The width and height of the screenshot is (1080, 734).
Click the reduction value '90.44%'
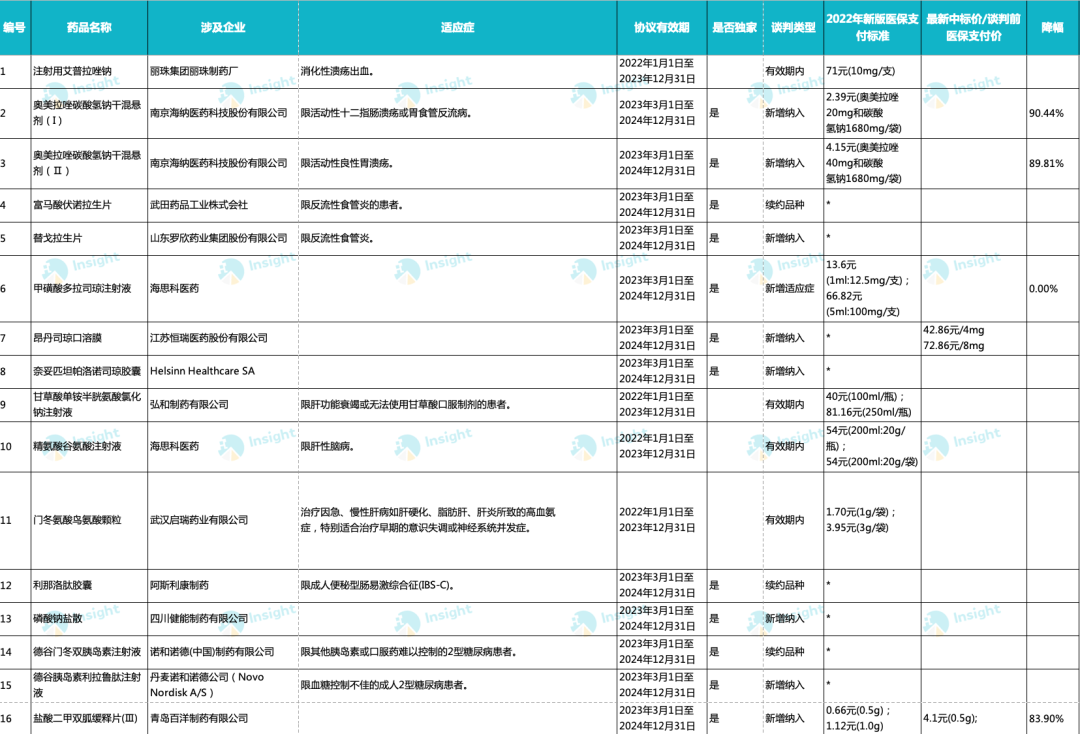click(x=1046, y=113)
